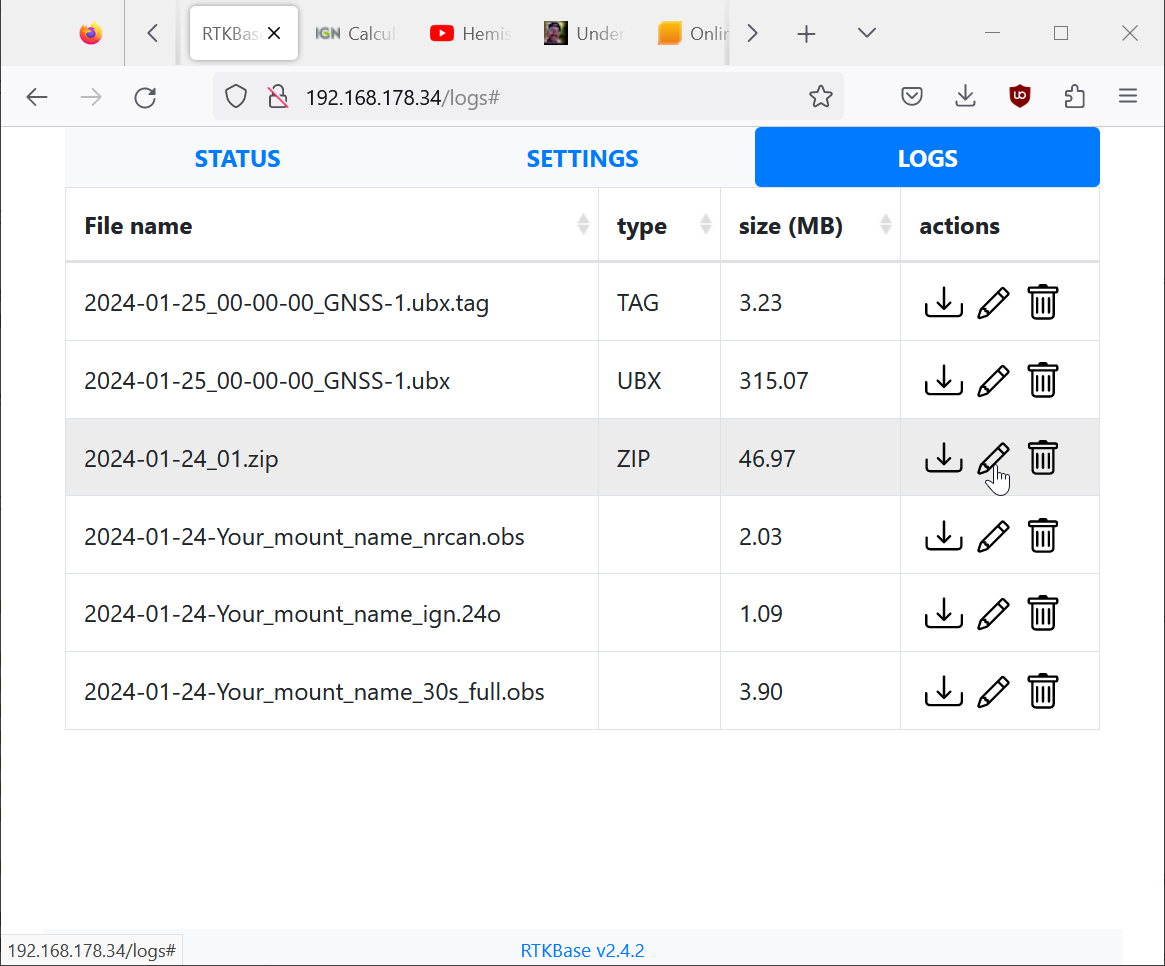Open the uBlock Origin extension icon

point(1019,96)
